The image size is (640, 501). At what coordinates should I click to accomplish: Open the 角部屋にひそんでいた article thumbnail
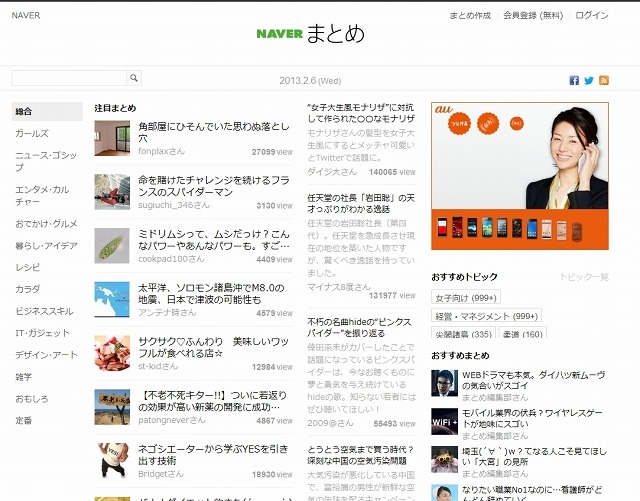112,138
